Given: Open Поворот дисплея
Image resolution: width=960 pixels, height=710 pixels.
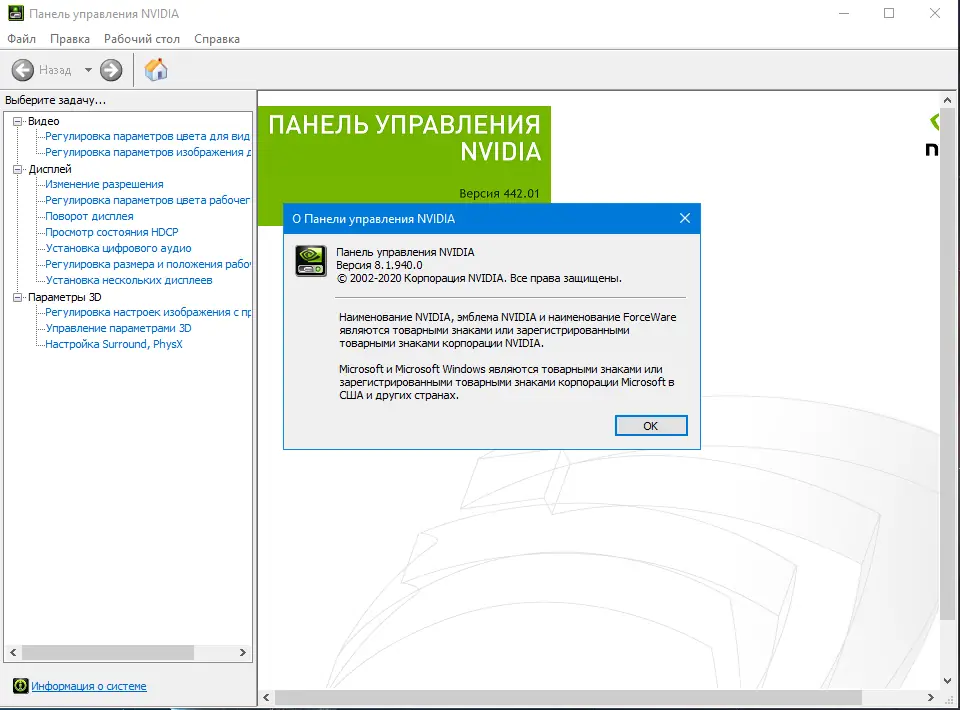Looking at the screenshot, I should (89, 216).
